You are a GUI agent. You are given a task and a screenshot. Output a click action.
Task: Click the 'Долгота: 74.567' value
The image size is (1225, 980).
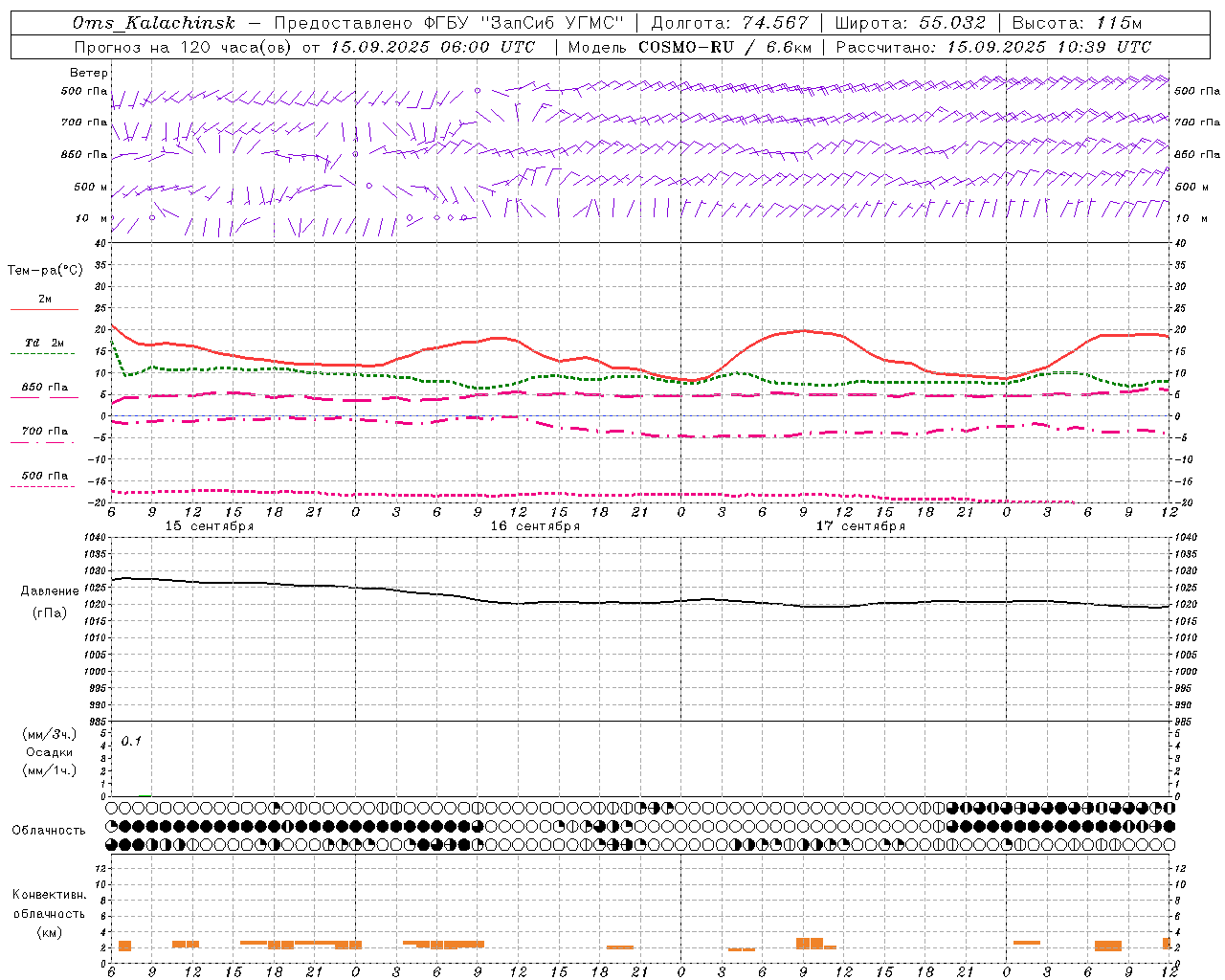point(729,23)
